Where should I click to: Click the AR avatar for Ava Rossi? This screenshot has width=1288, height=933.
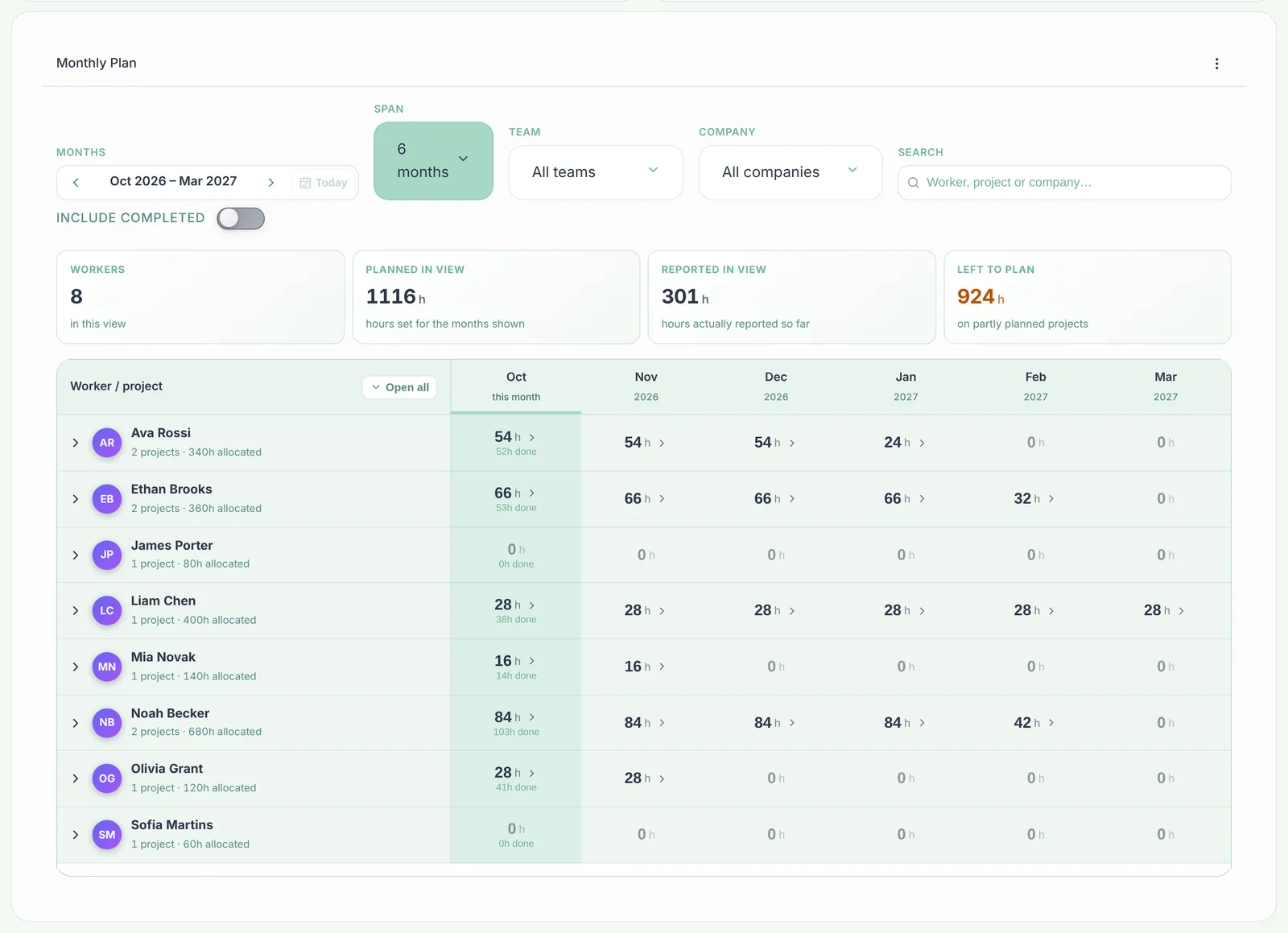coord(107,443)
